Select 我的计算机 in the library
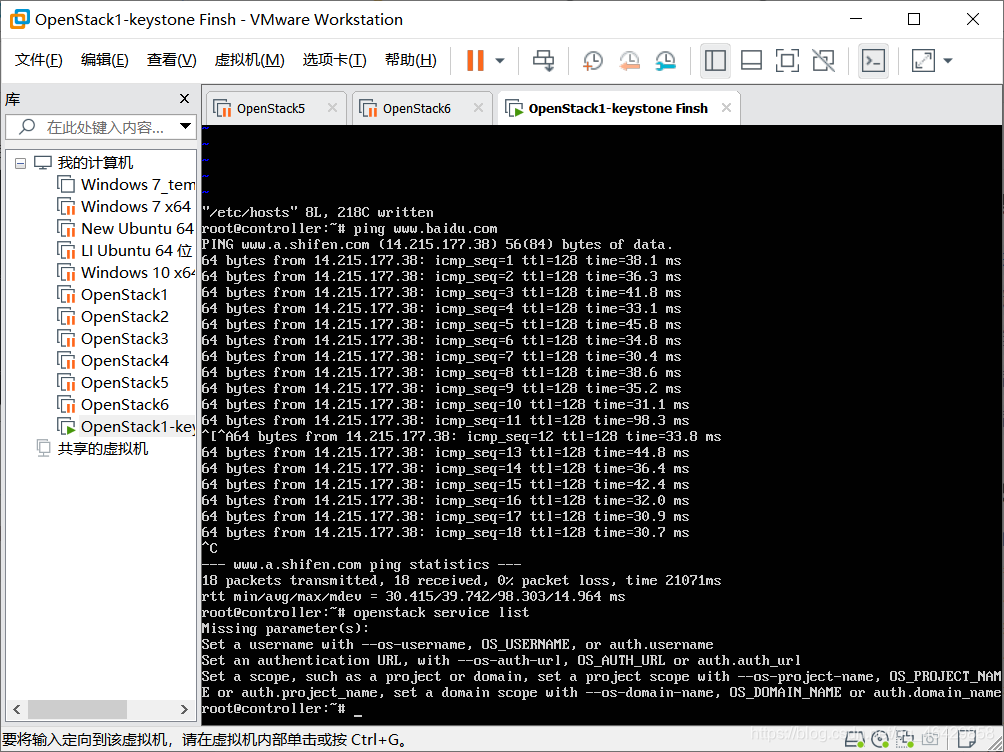 [95, 163]
